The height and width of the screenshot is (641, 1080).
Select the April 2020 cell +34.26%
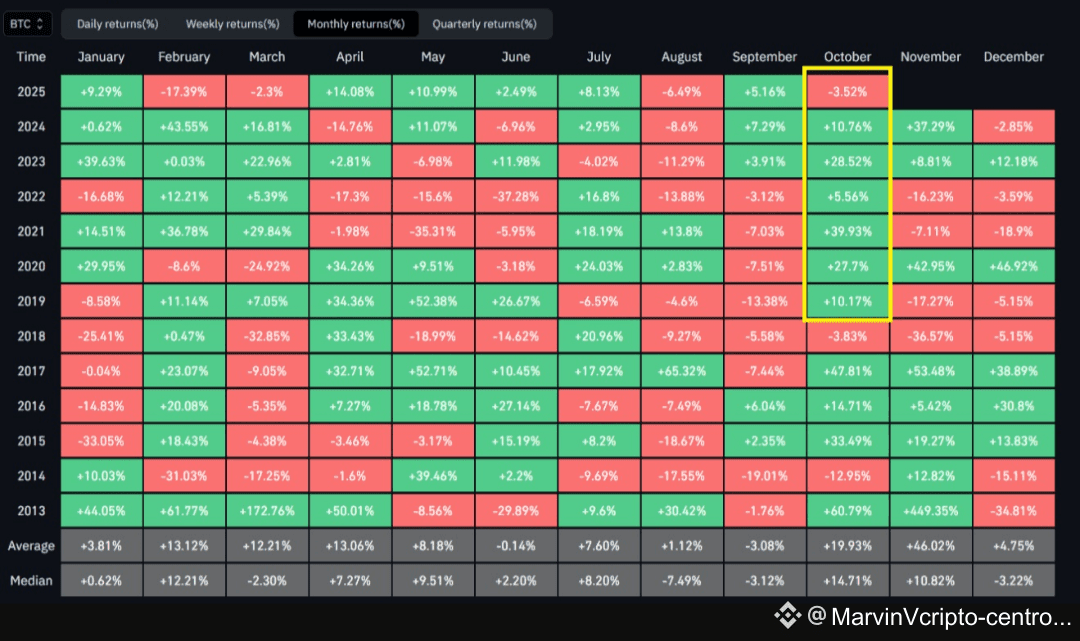coord(350,266)
